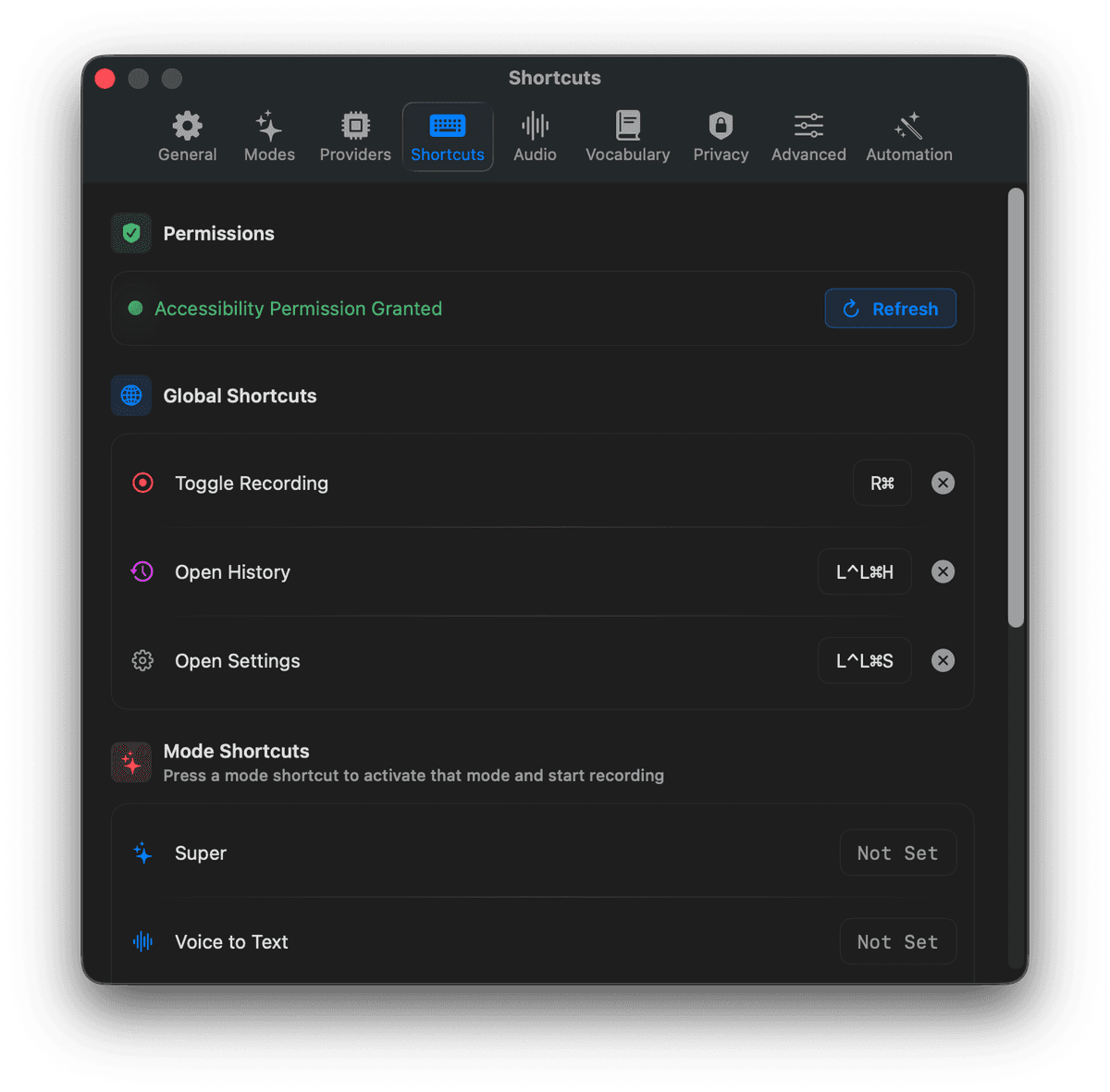Screen dimensions: 1110x1092
Task: Click the R⌘ Toggle Recording shortcut field
Action: click(882, 483)
